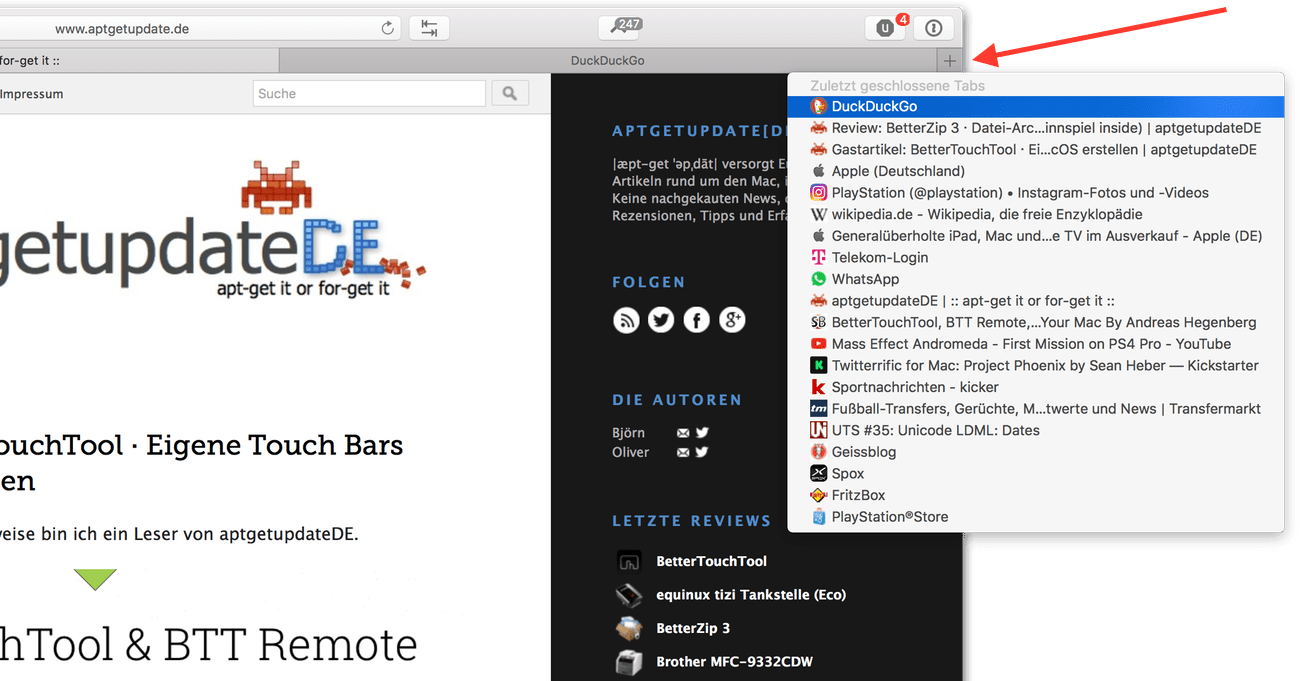
Task: Open the RSS feed icon under Folgen
Action: (x=626, y=320)
